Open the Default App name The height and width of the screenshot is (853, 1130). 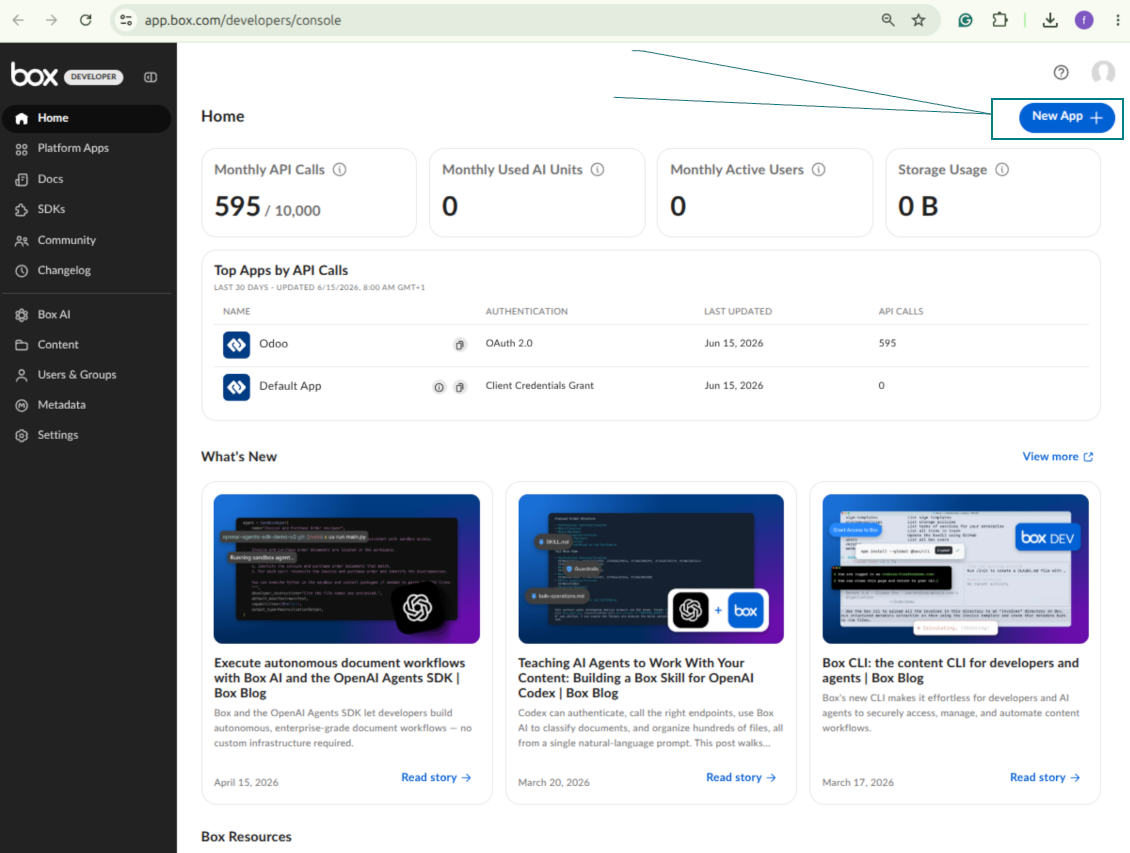click(x=290, y=386)
